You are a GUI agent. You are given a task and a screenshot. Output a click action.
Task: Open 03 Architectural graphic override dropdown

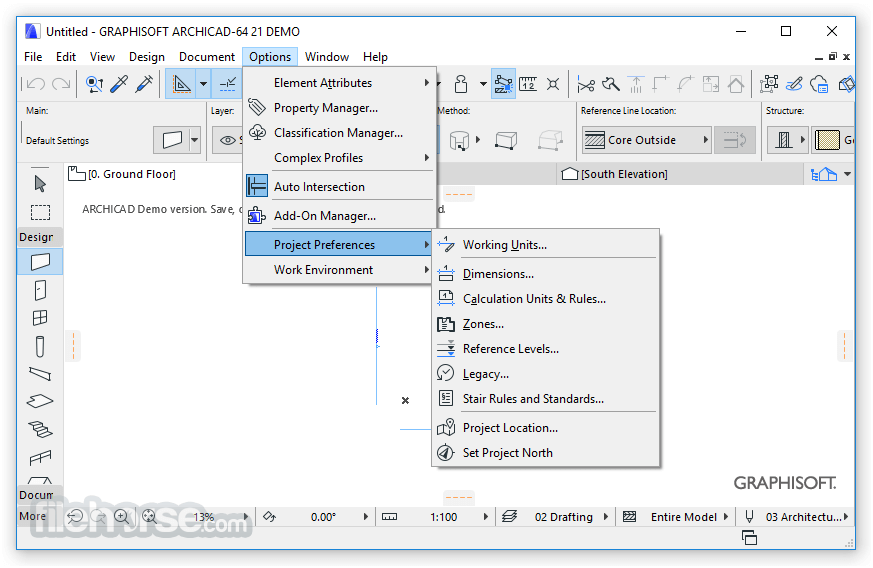pyautogui.click(x=846, y=517)
